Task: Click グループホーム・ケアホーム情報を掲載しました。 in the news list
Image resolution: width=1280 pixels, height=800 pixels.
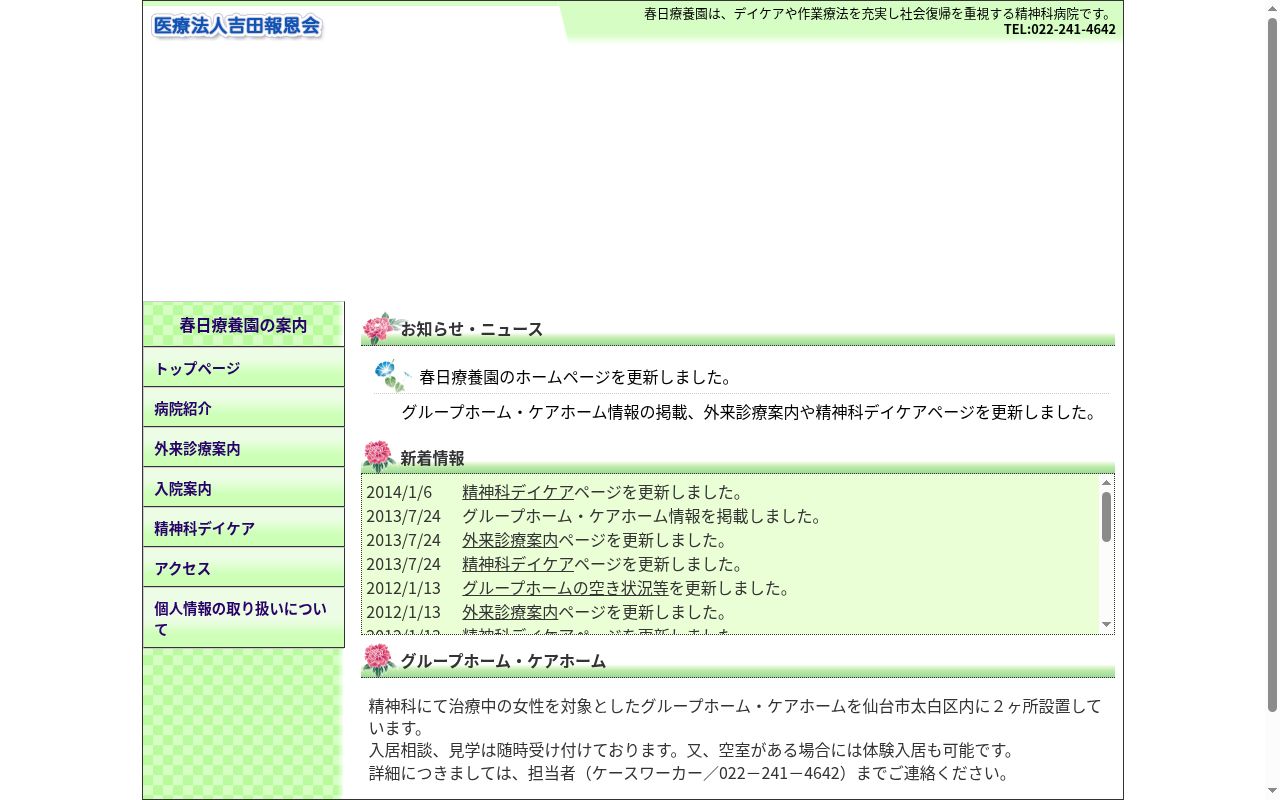Action: click(x=642, y=516)
